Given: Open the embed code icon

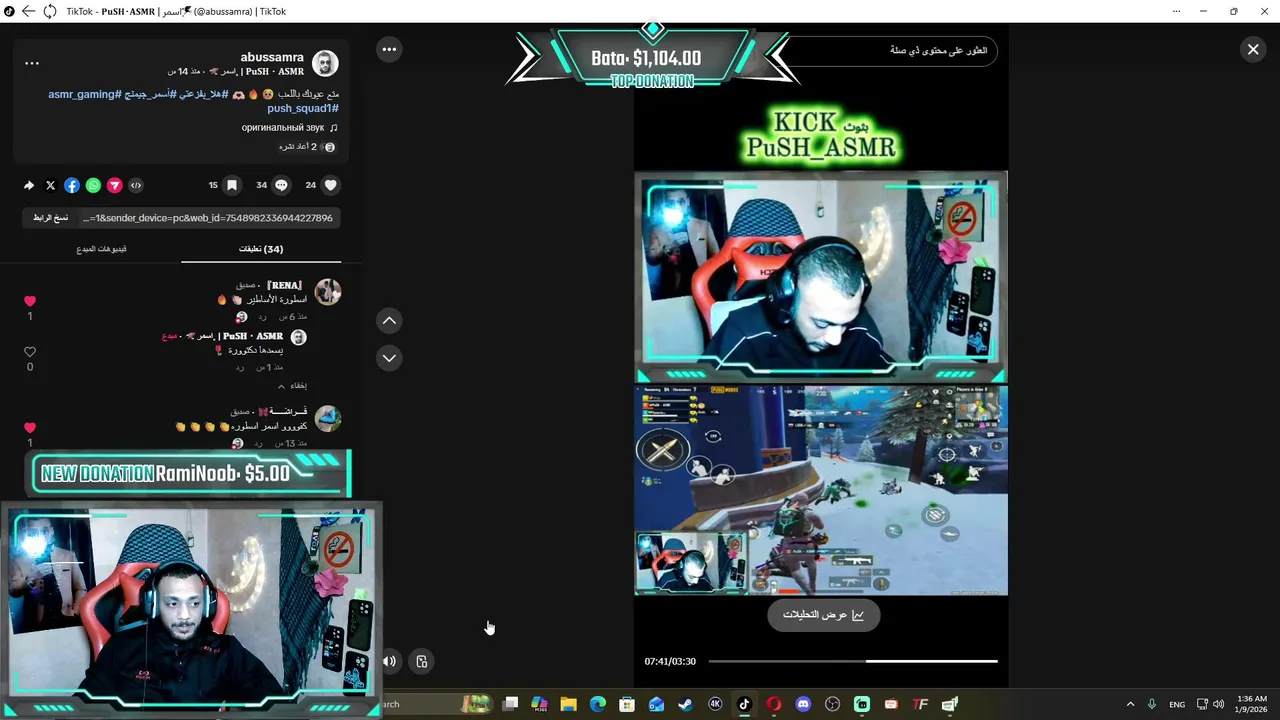Looking at the screenshot, I should coord(136,185).
